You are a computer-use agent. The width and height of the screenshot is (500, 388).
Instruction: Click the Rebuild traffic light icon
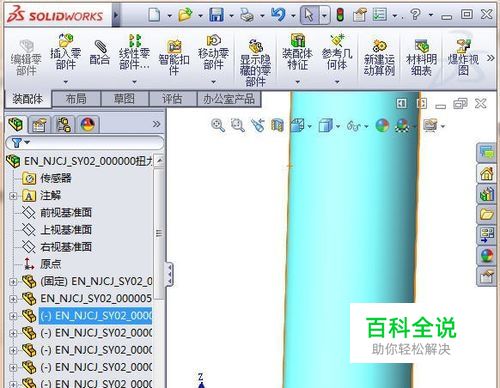coord(340,15)
